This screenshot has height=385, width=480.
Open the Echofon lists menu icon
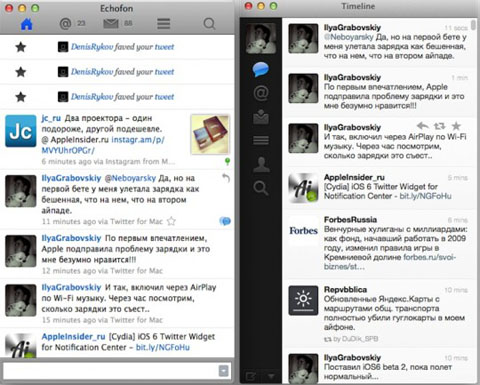pos(164,24)
